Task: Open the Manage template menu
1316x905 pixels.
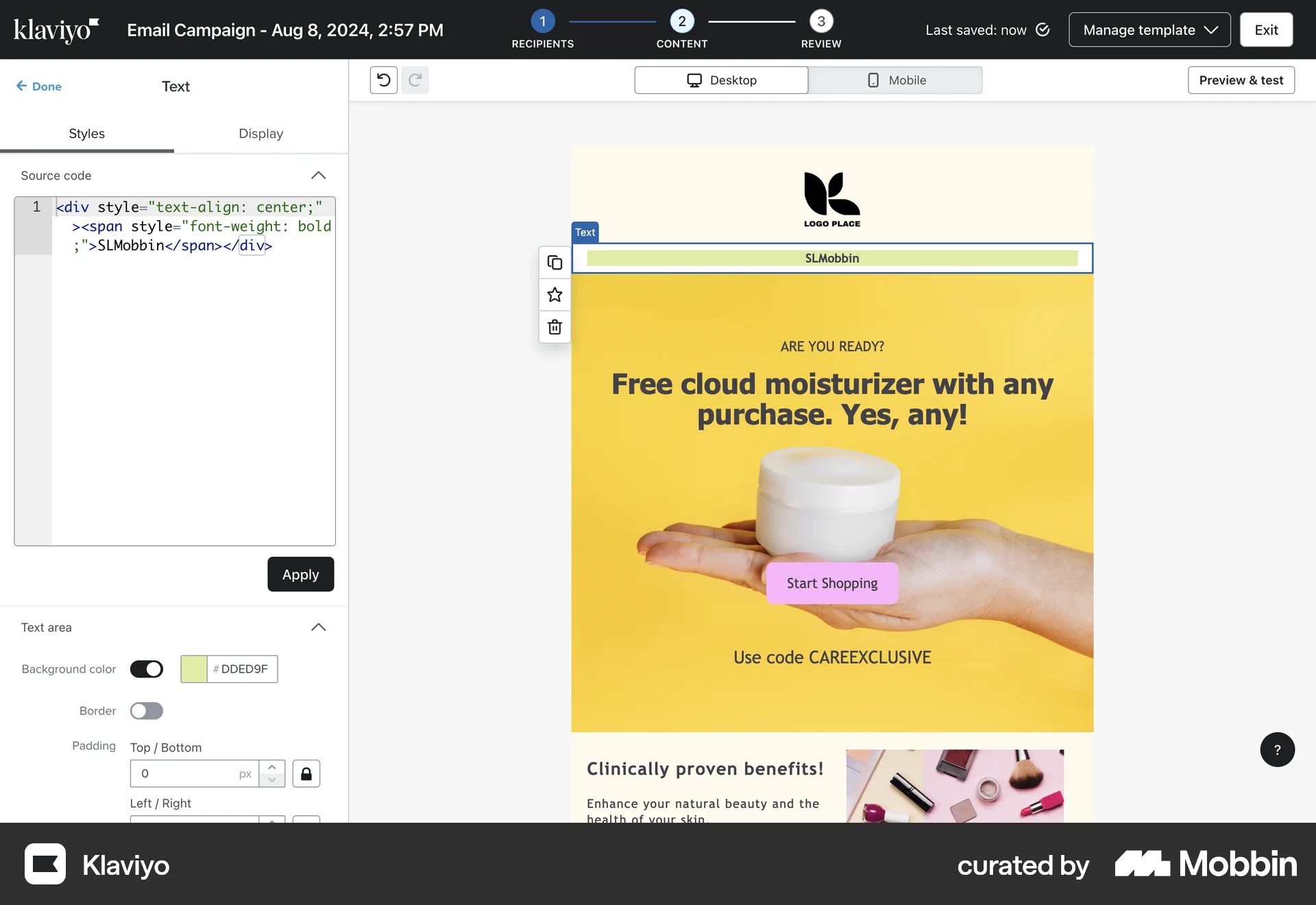Action: (x=1149, y=29)
